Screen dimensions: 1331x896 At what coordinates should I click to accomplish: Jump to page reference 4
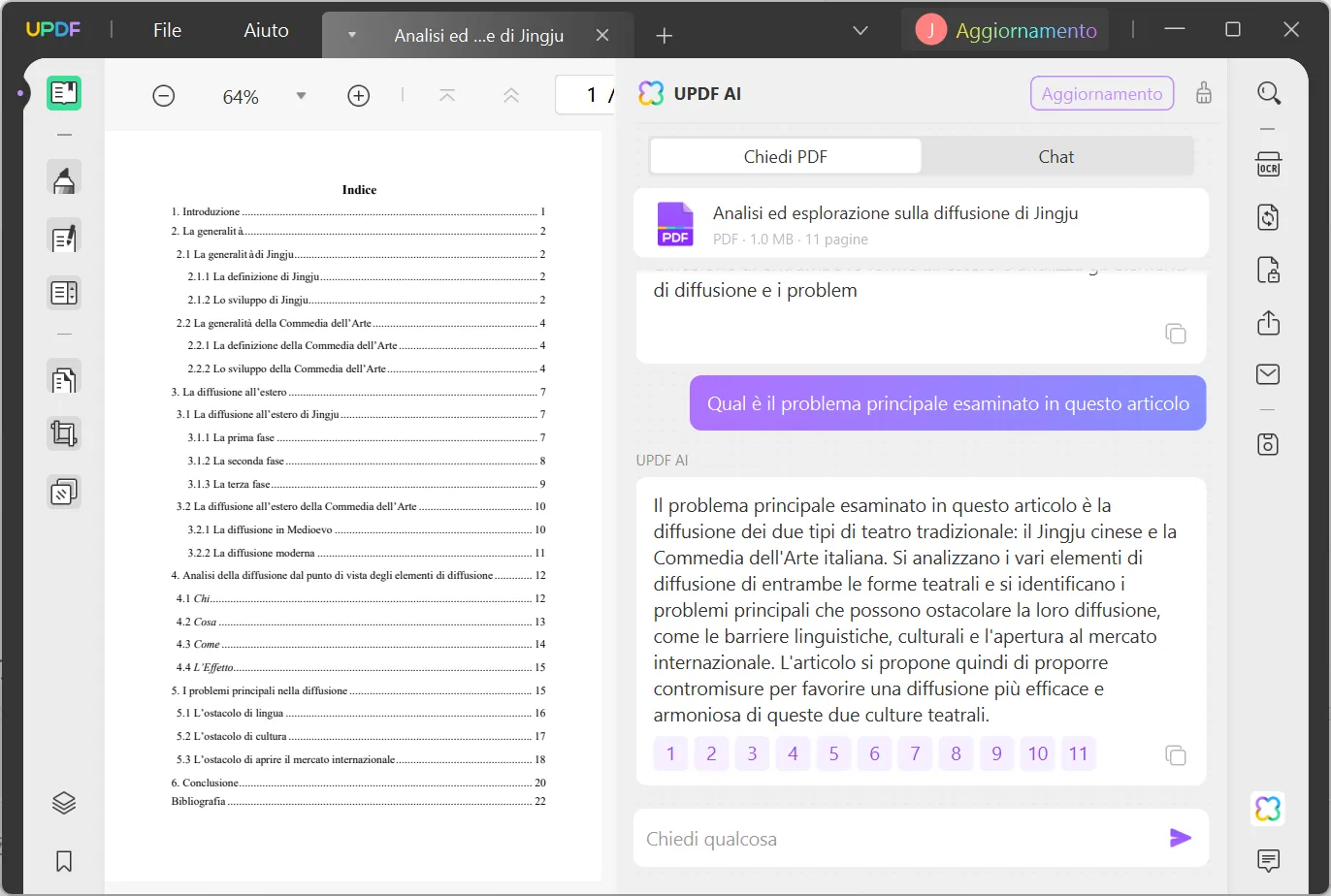point(793,753)
